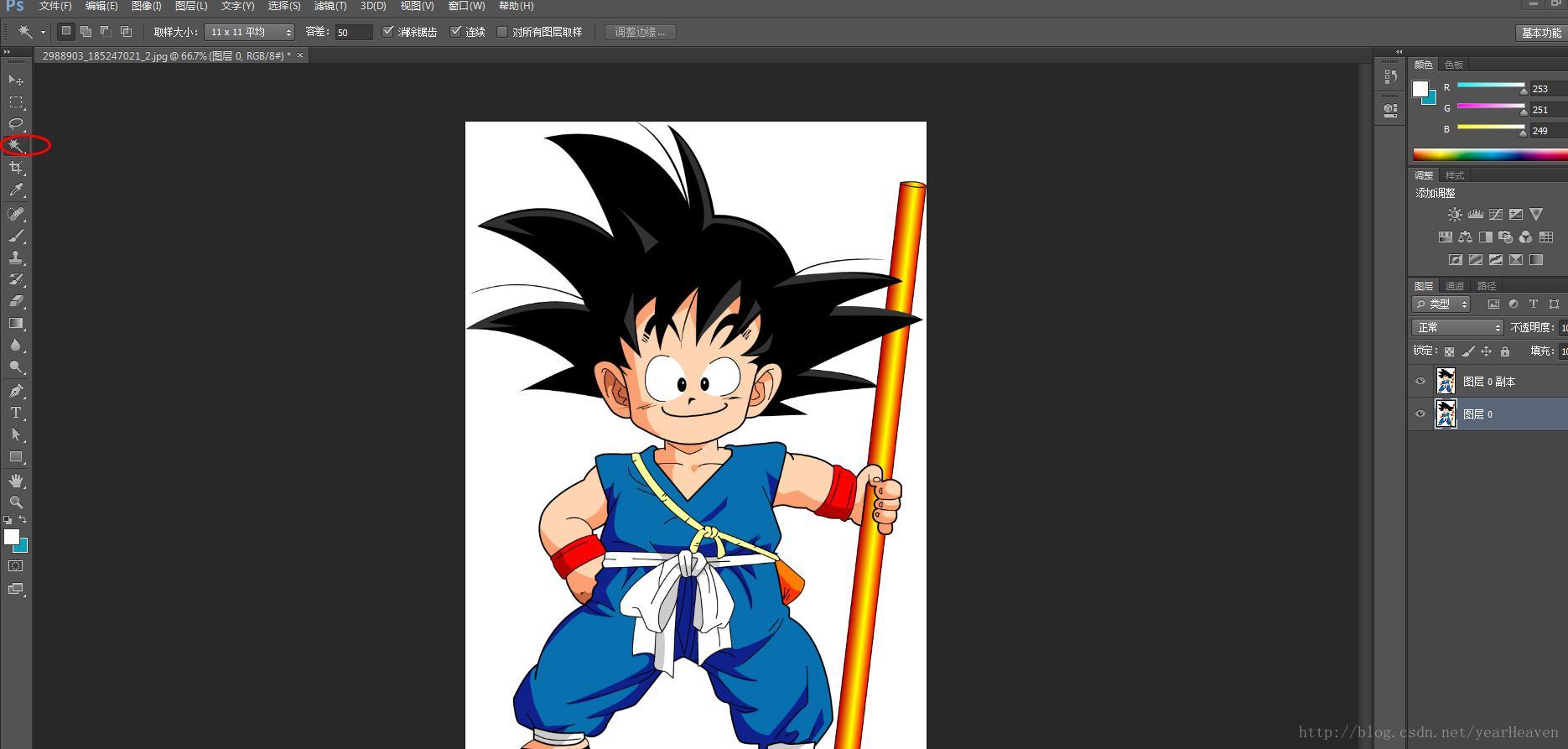Choose Add to Selection mode
1568x749 pixels.
tap(86, 32)
